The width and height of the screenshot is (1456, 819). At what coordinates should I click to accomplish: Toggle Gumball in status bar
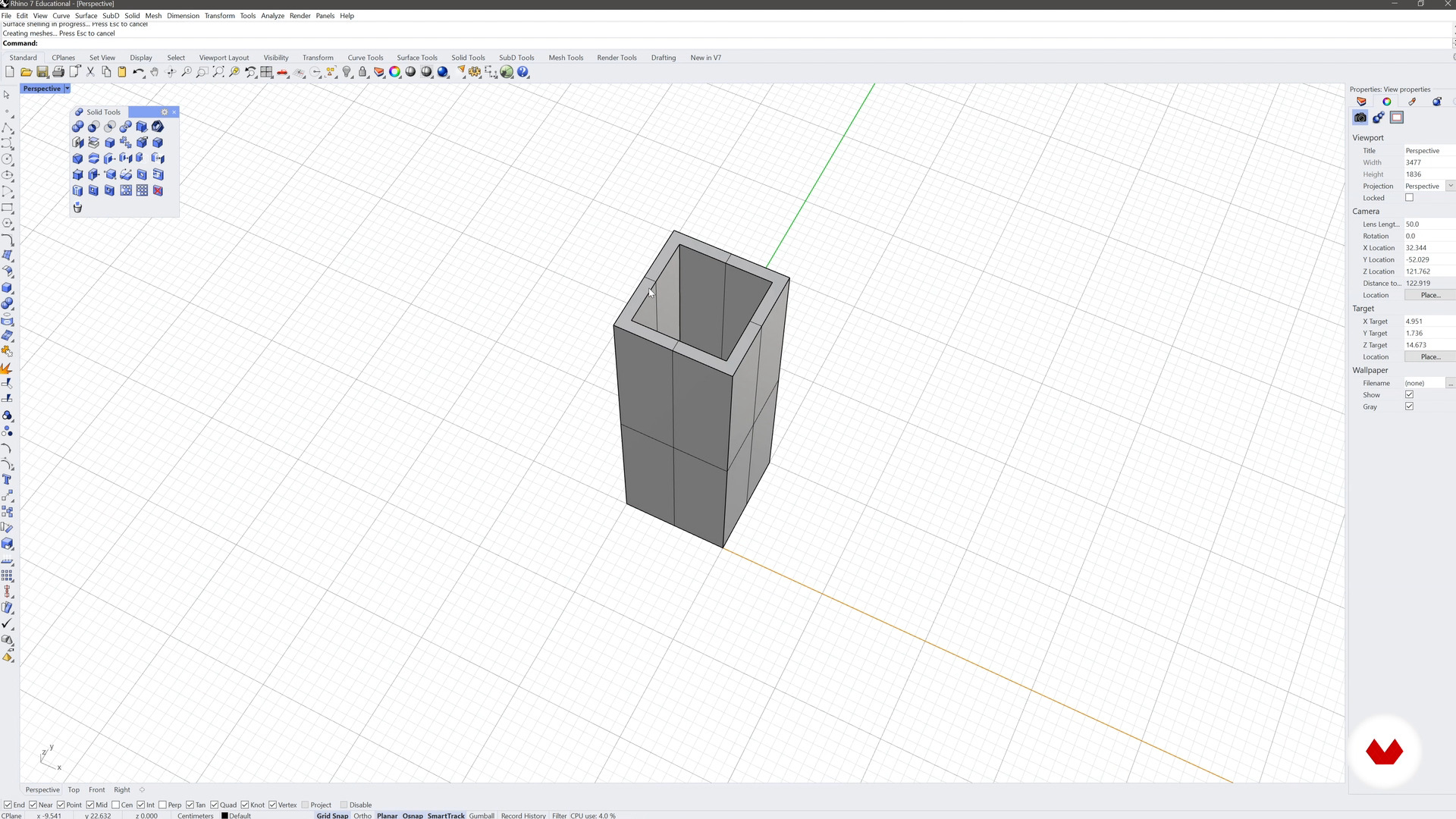pos(482,815)
